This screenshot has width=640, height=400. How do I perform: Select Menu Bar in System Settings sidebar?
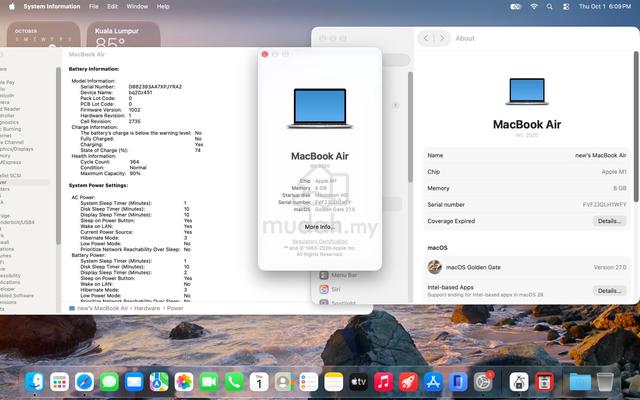pos(339,275)
